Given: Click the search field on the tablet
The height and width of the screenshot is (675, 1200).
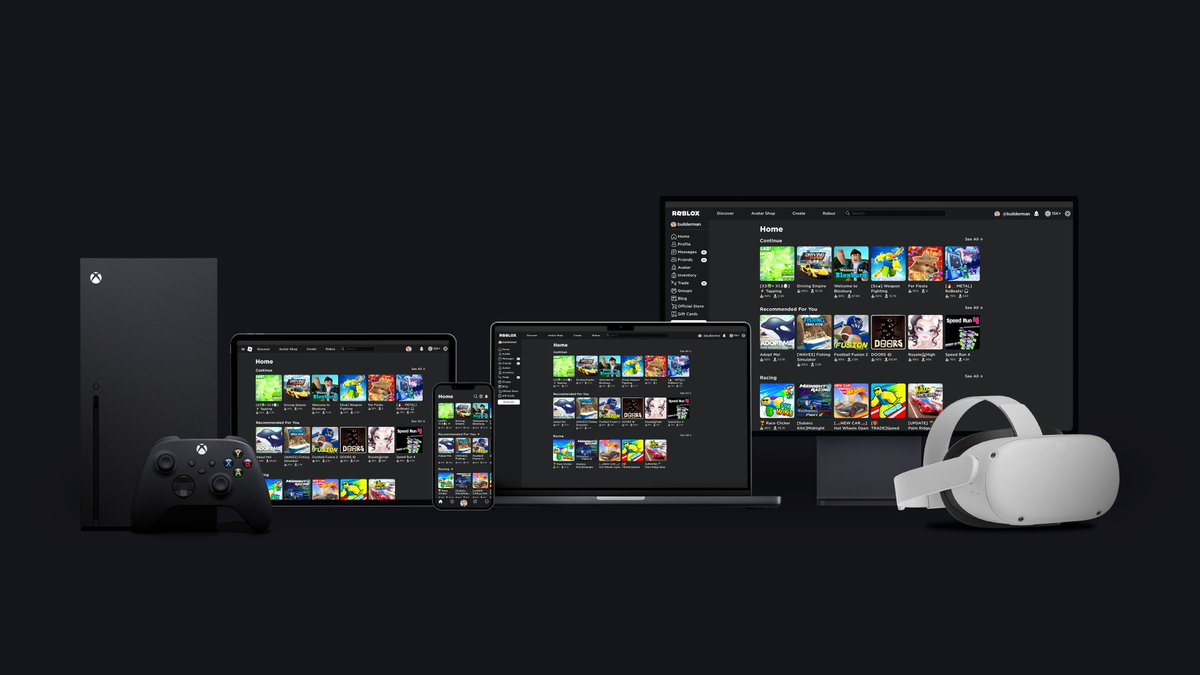Looking at the screenshot, I should coord(358,349).
